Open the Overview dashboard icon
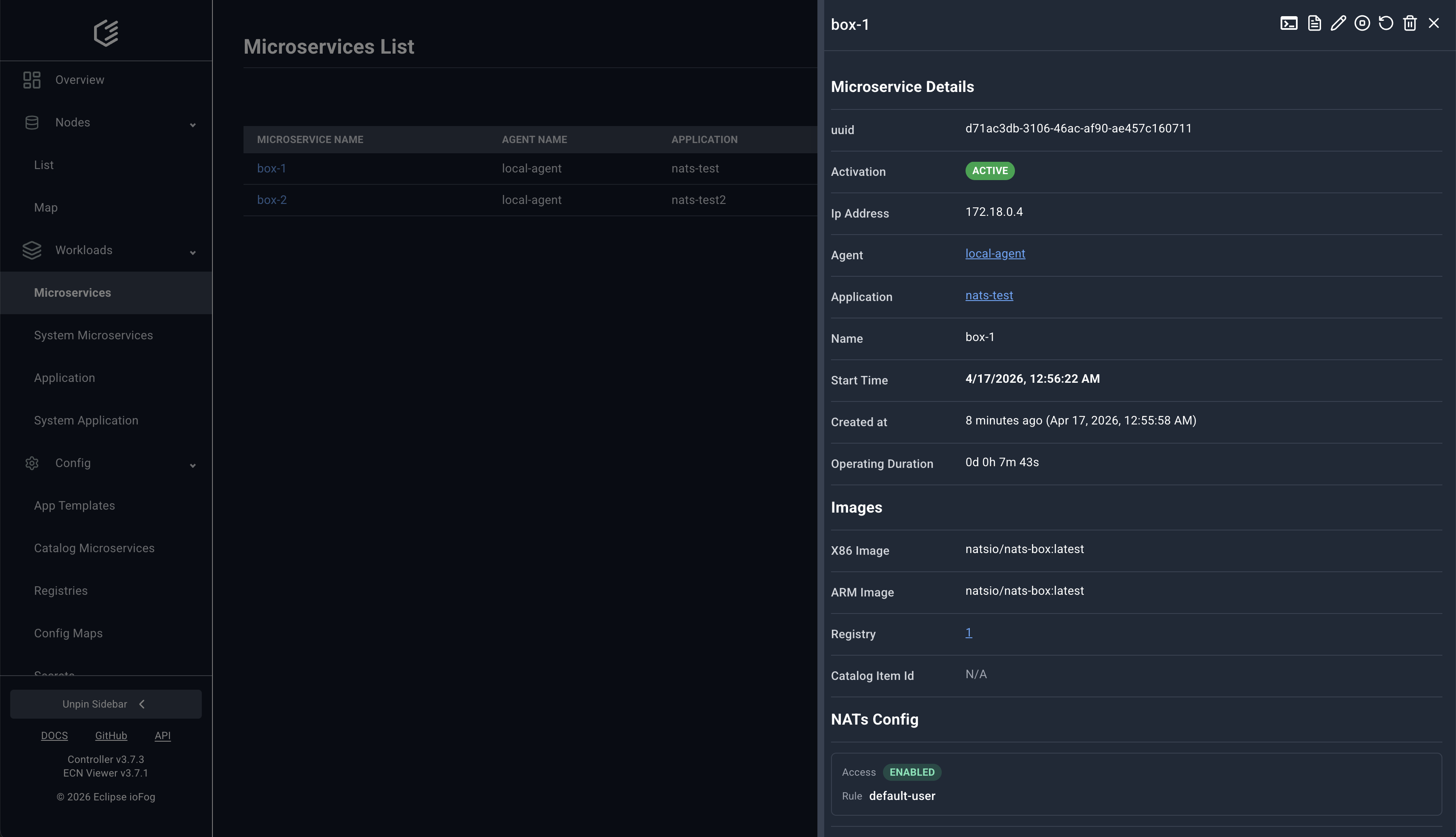 pos(32,80)
